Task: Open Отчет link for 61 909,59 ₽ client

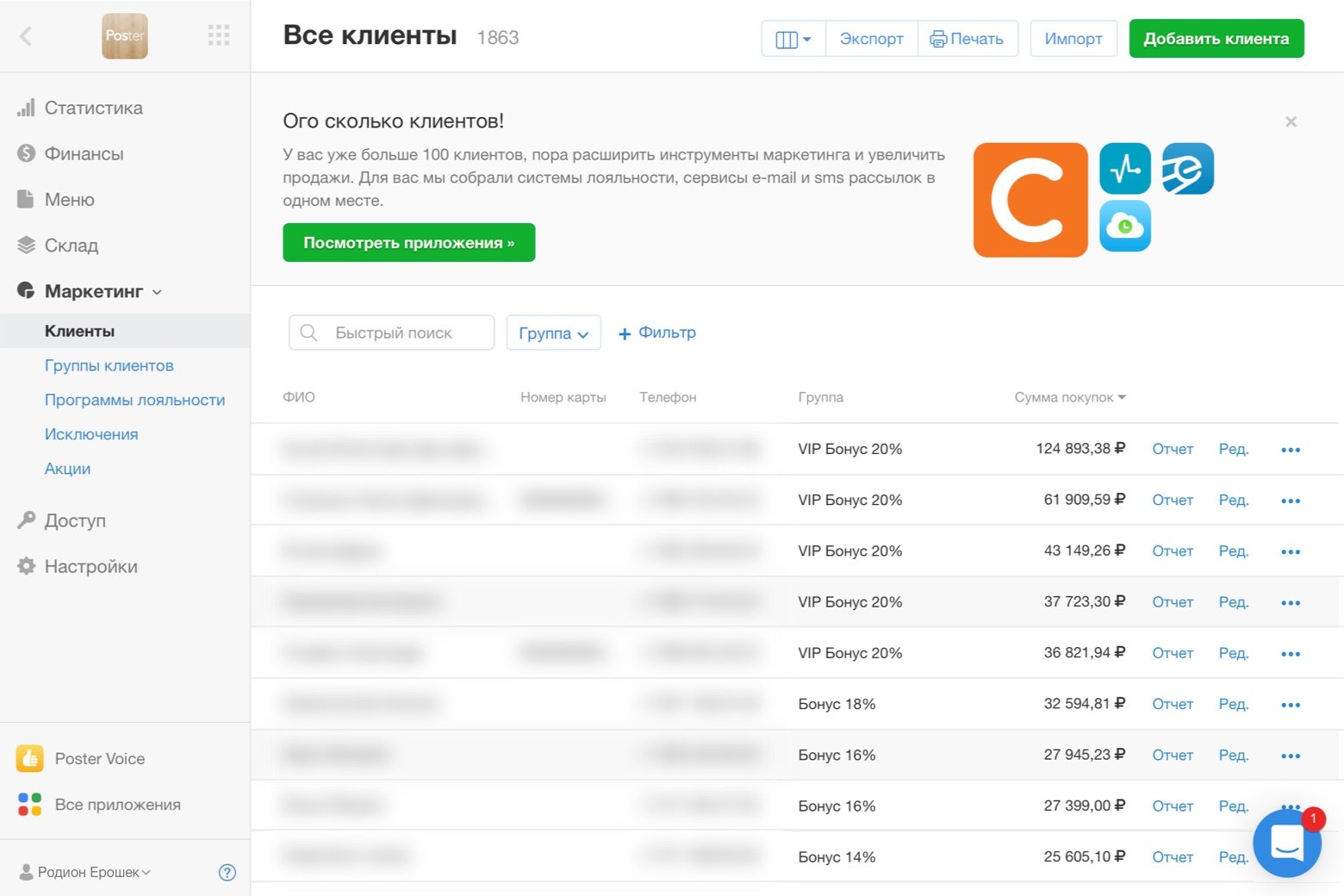Action: (1173, 501)
